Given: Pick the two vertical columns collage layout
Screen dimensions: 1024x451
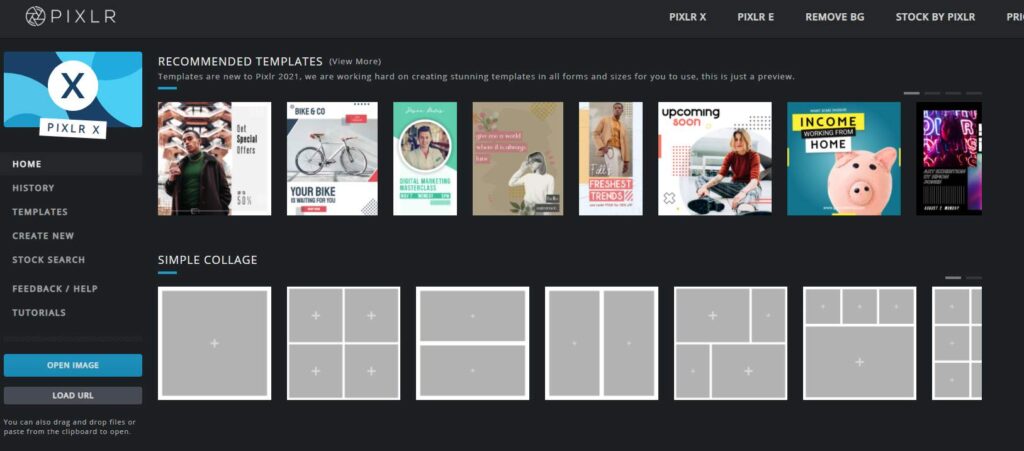Looking at the screenshot, I should pyautogui.click(x=601, y=343).
